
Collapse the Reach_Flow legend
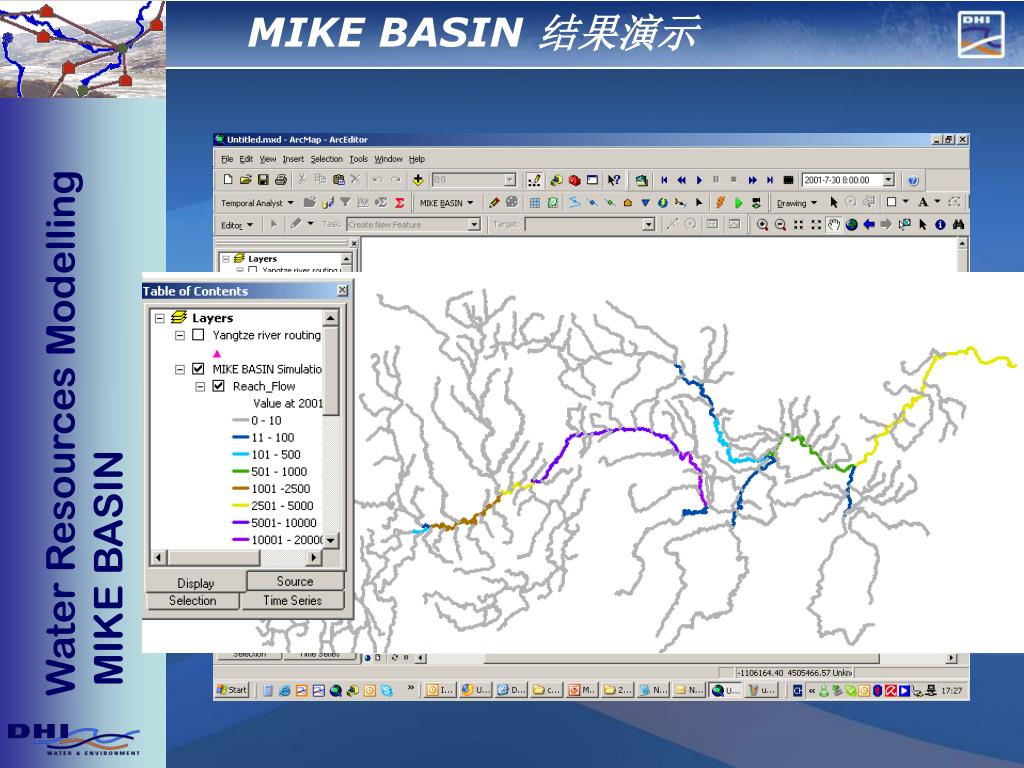tap(200, 387)
